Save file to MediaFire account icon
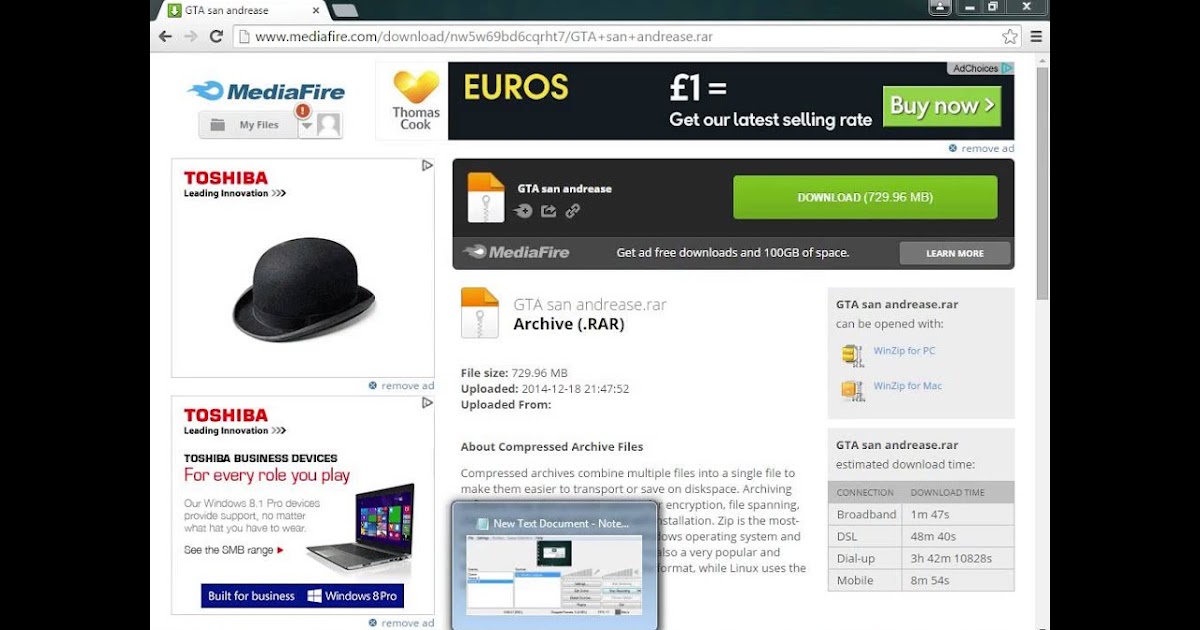Viewport: 1200px width, 630px height. point(523,211)
